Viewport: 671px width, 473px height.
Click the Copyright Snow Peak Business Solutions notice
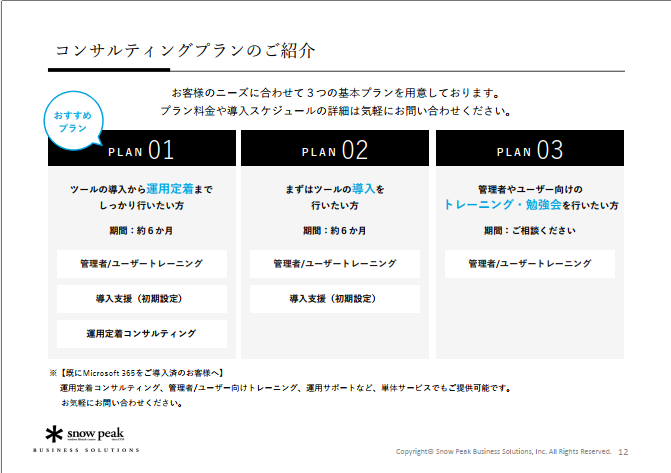pyautogui.click(x=503, y=451)
